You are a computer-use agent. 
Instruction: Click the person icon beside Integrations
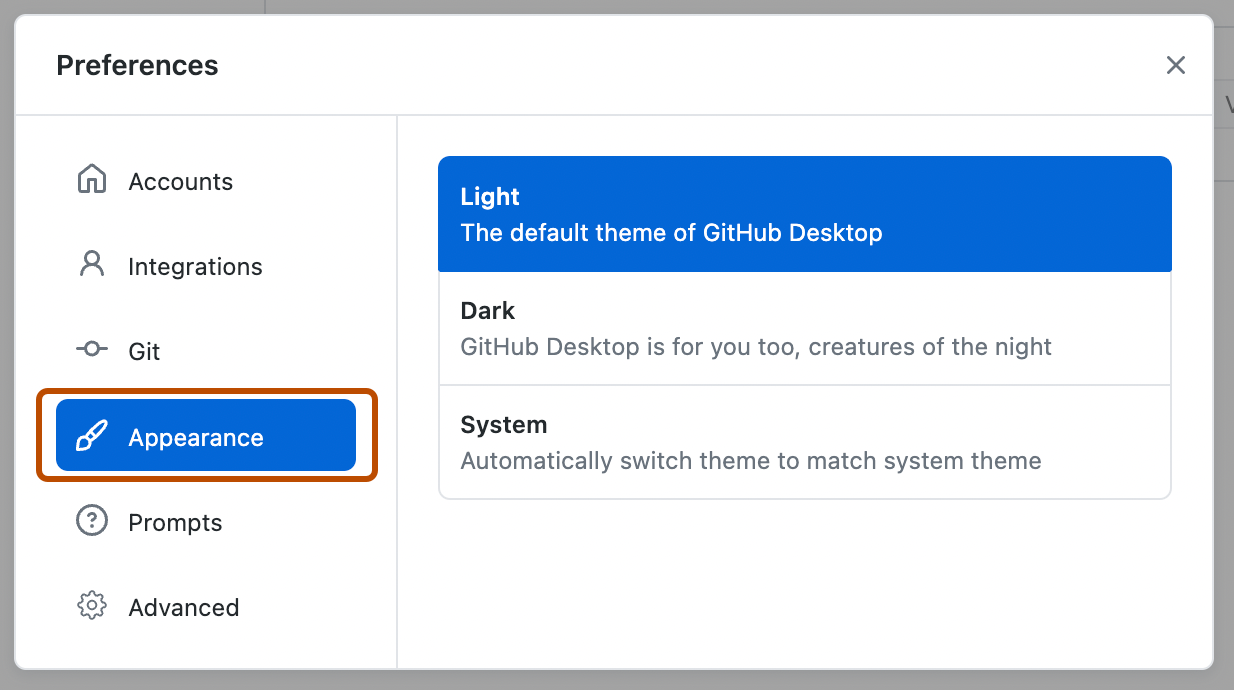tap(92, 264)
